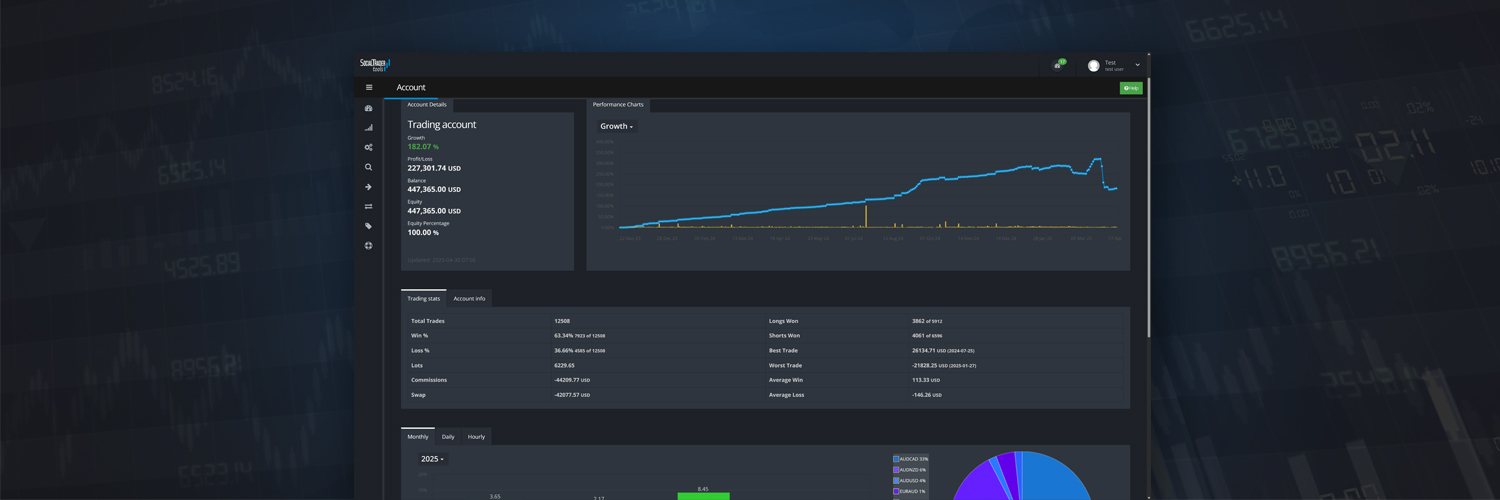Click the Total Trades value 12508

tap(562, 321)
